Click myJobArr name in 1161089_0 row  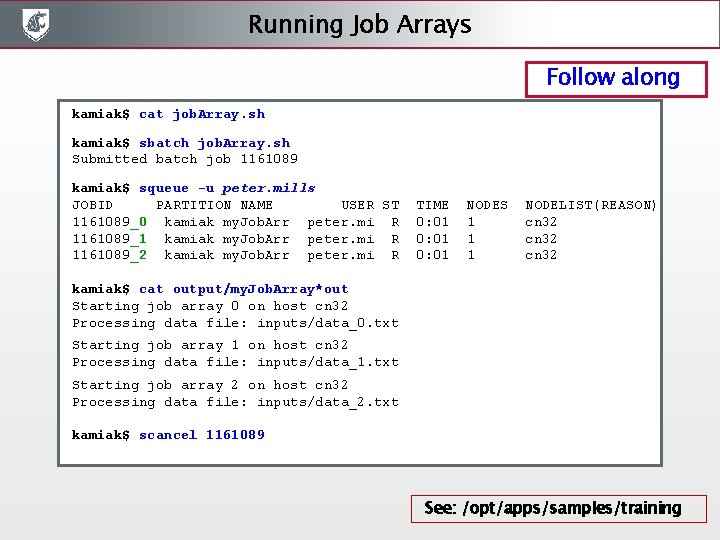pyautogui.click(x=256, y=222)
